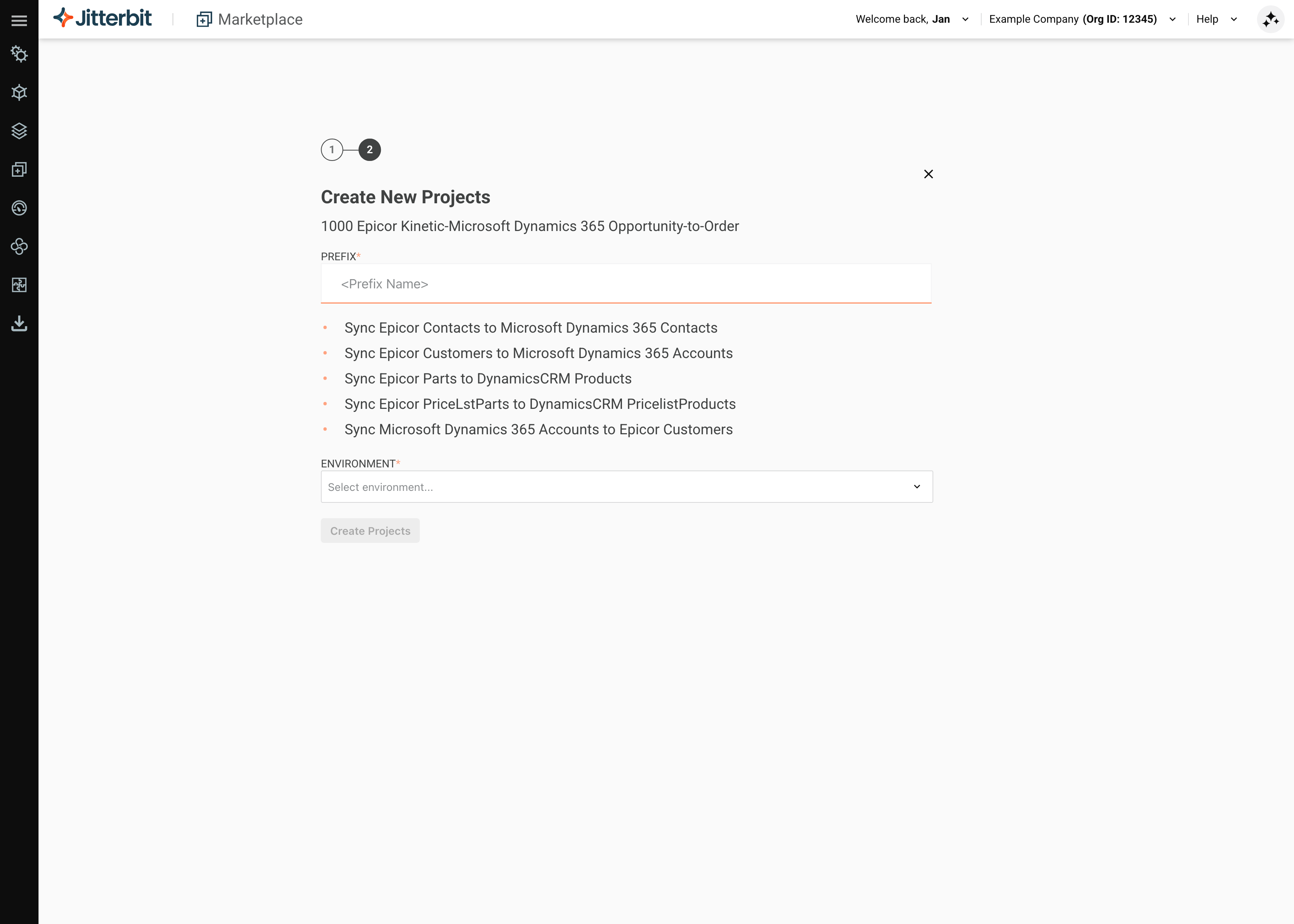Screen dimensions: 1294x924
Task: Click the stacked layers sidebar icon
Action: tap(19, 131)
